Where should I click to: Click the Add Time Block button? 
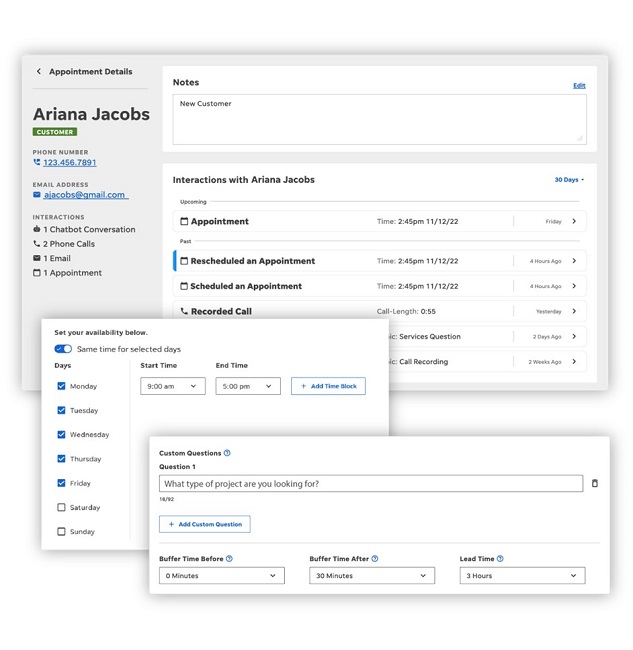328,386
